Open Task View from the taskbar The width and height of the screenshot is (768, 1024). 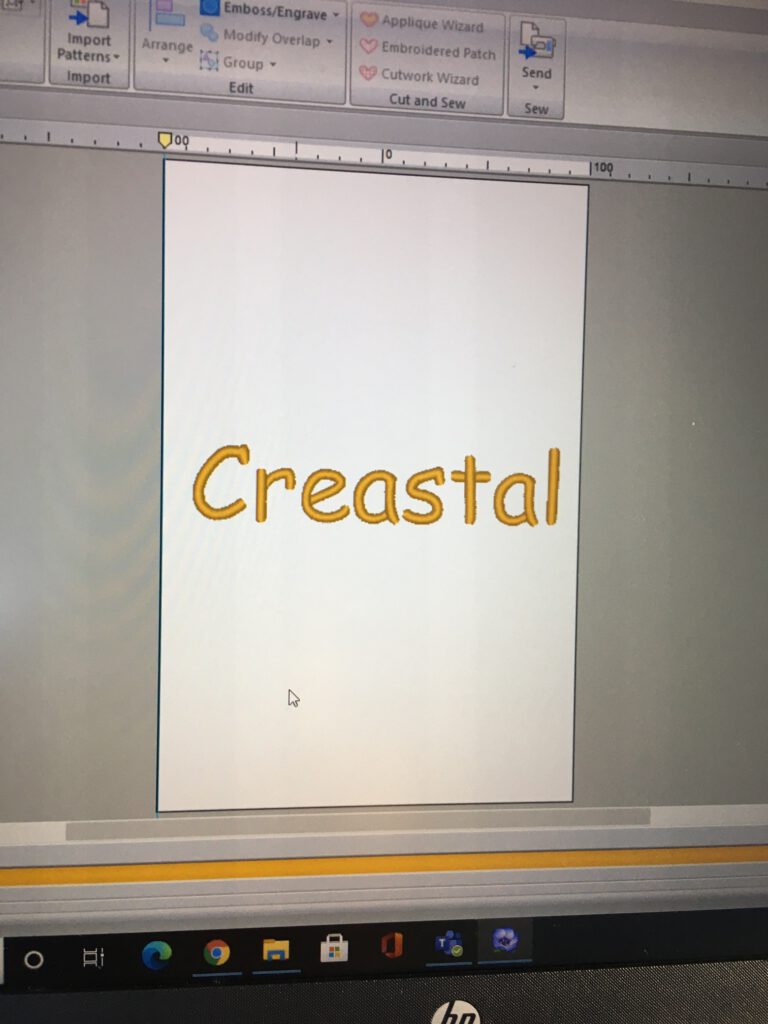tap(93, 958)
